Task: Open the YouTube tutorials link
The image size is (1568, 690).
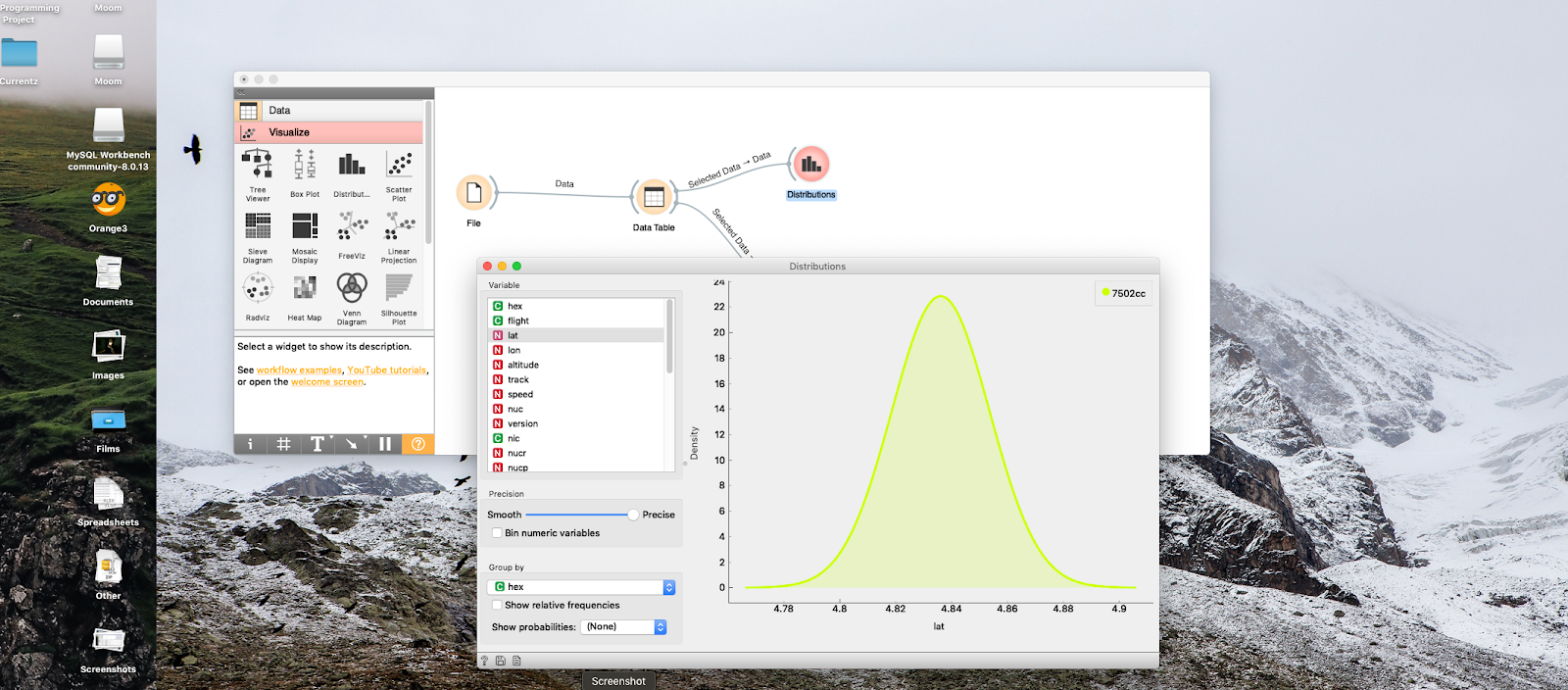Action: point(387,370)
